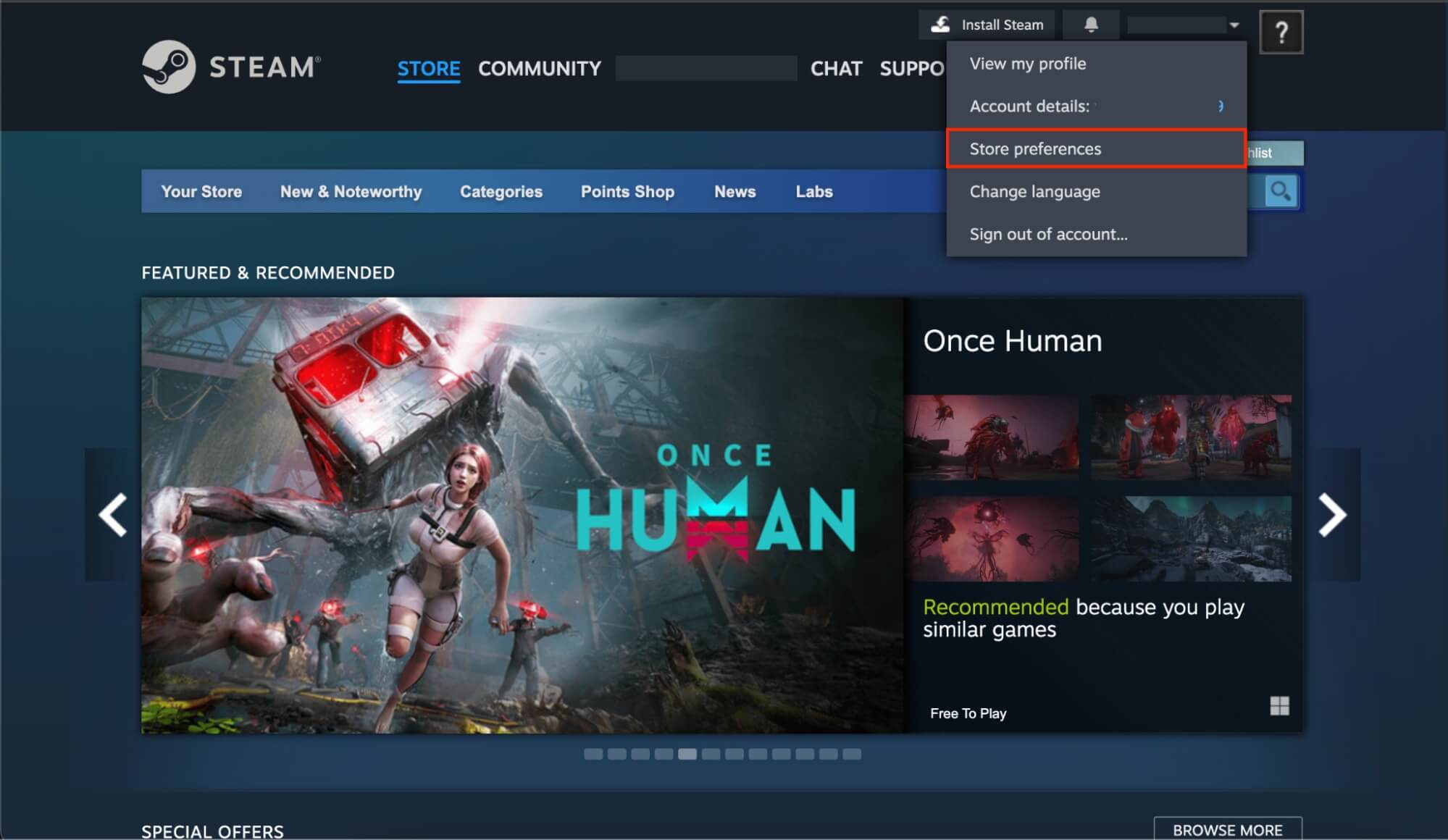Open Your Store menu
1448x840 pixels.
pyautogui.click(x=201, y=192)
